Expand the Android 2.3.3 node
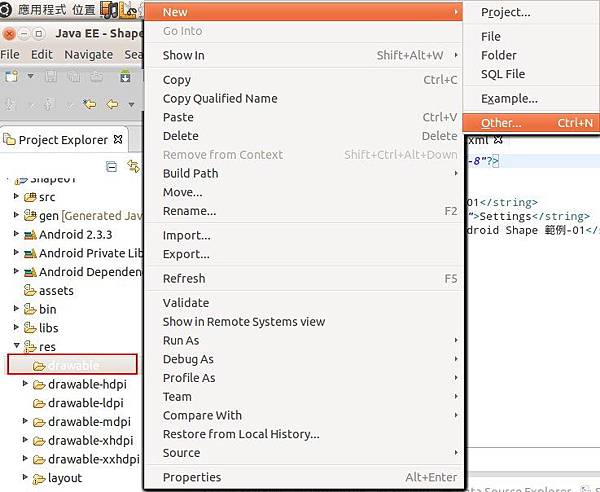Image resolution: width=600 pixels, height=492 pixels. (16, 233)
